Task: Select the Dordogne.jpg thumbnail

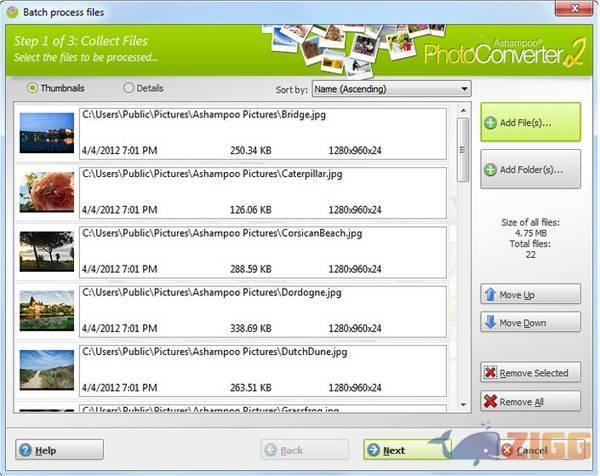Action: pyautogui.click(x=47, y=311)
